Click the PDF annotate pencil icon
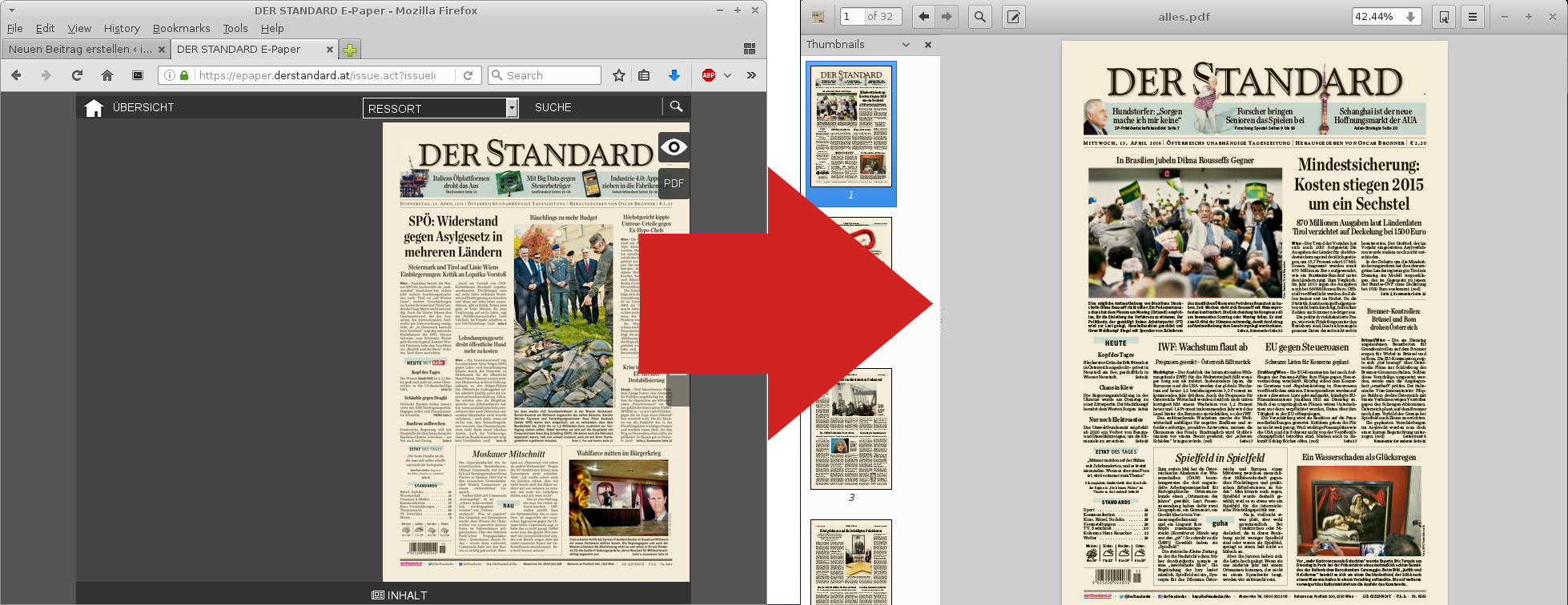1568x605 pixels. click(1013, 17)
